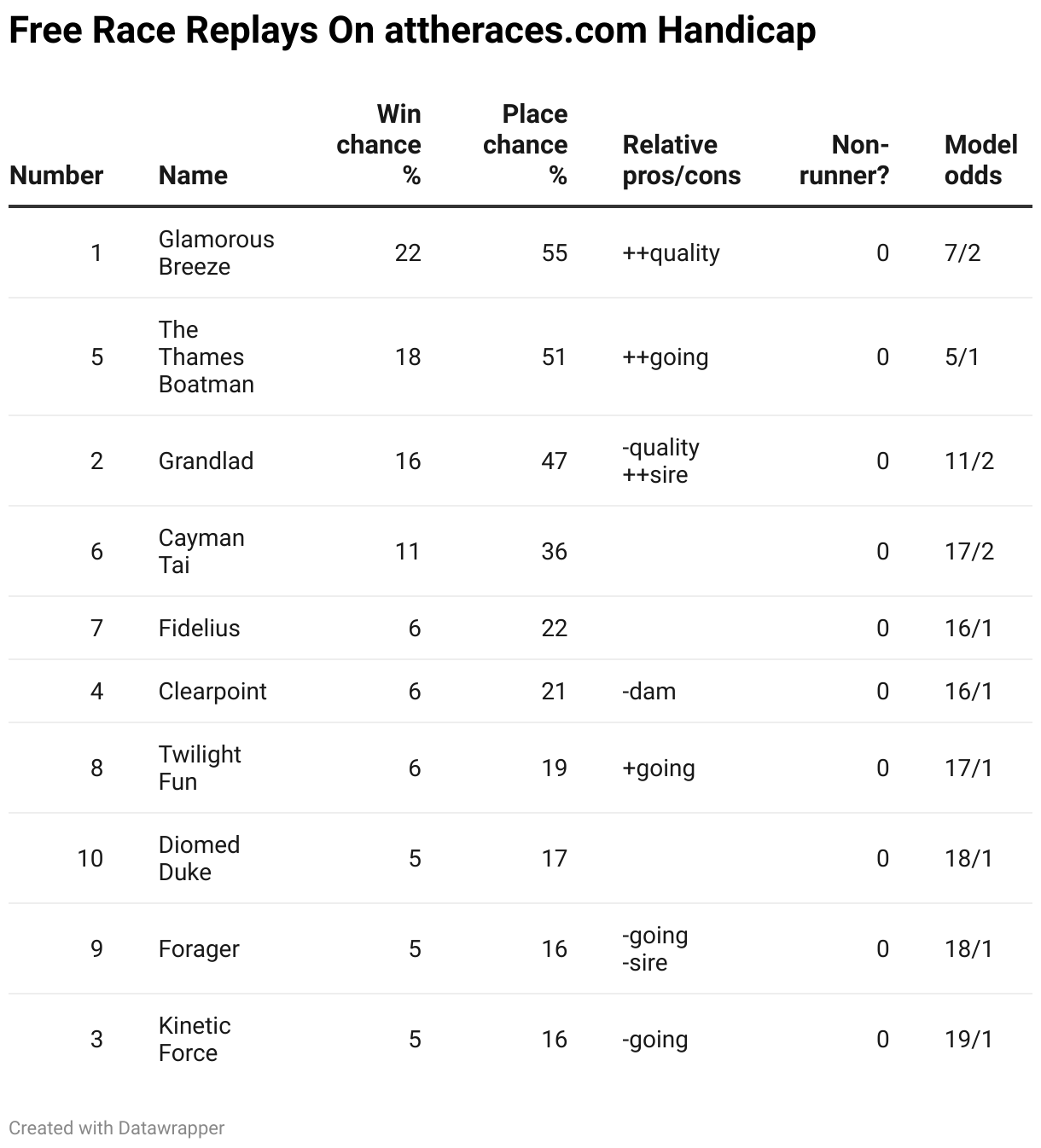This screenshot has width=1041, height=1148.
Task: Click Forager's 18/1 model odds
Action: tap(968, 948)
